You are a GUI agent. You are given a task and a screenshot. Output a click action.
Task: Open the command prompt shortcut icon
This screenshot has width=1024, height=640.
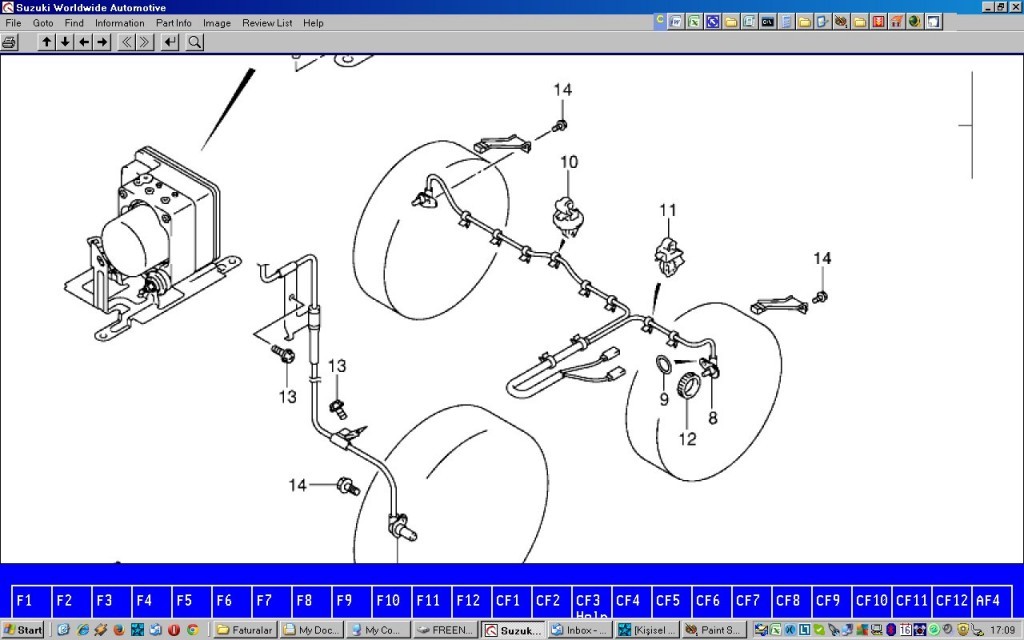[767, 21]
